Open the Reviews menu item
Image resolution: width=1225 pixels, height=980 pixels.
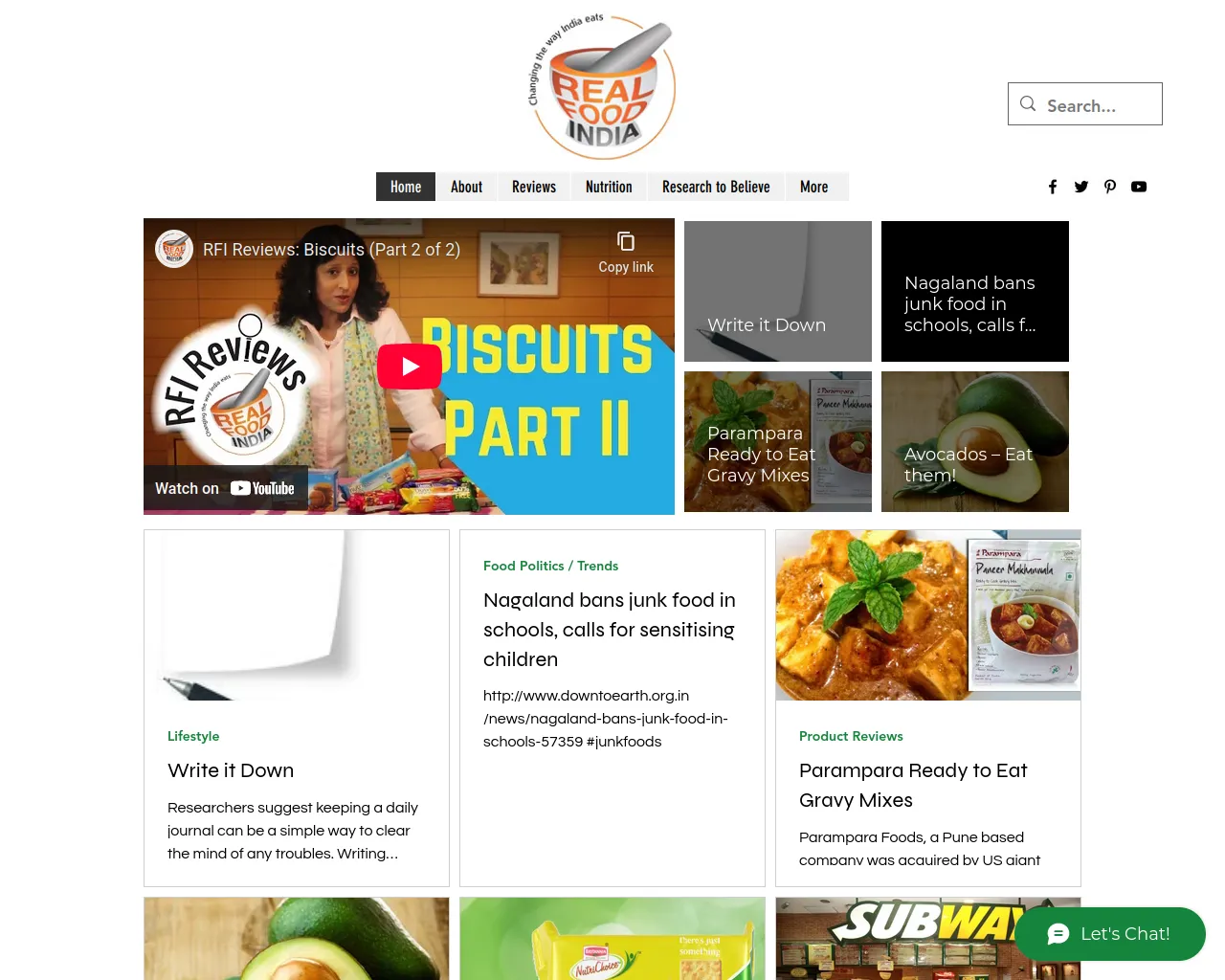534,187
